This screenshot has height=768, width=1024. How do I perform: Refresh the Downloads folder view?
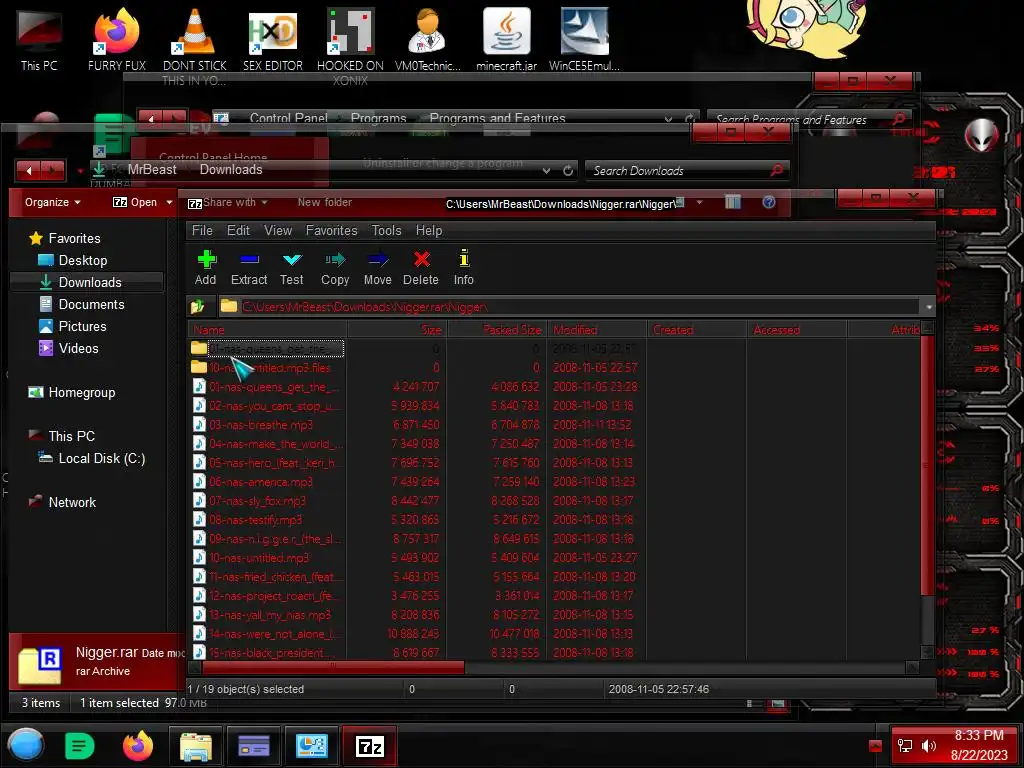568,170
